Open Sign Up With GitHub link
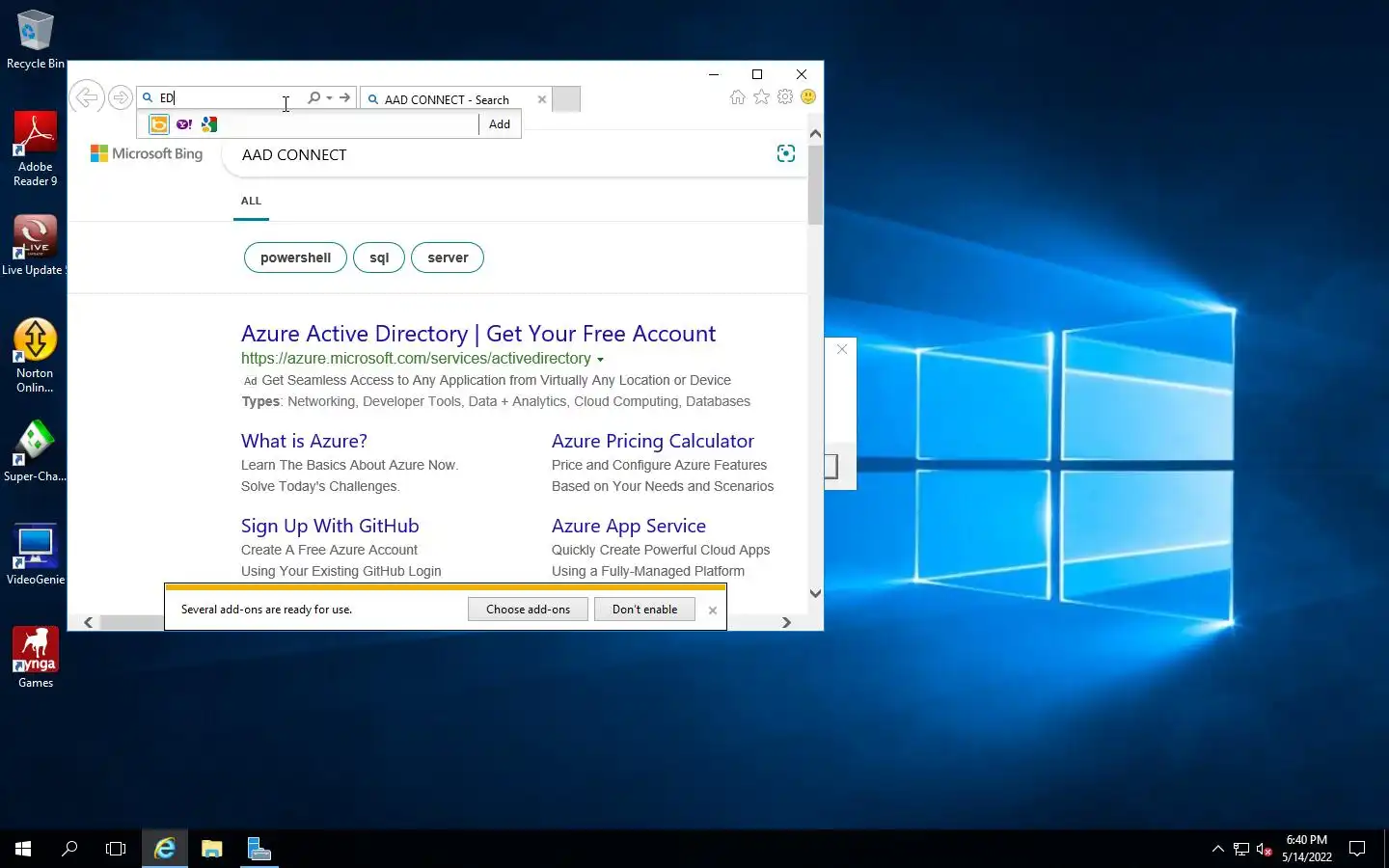Image resolution: width=1389 pixels, height=868 pixels. point(330,526)
